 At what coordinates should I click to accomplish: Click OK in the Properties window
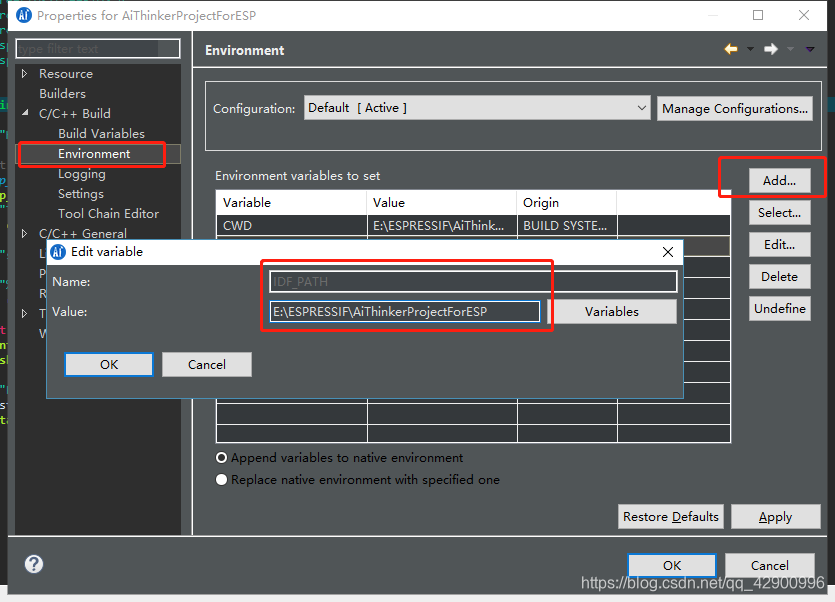pyautogui.click(x=672, y=565)
